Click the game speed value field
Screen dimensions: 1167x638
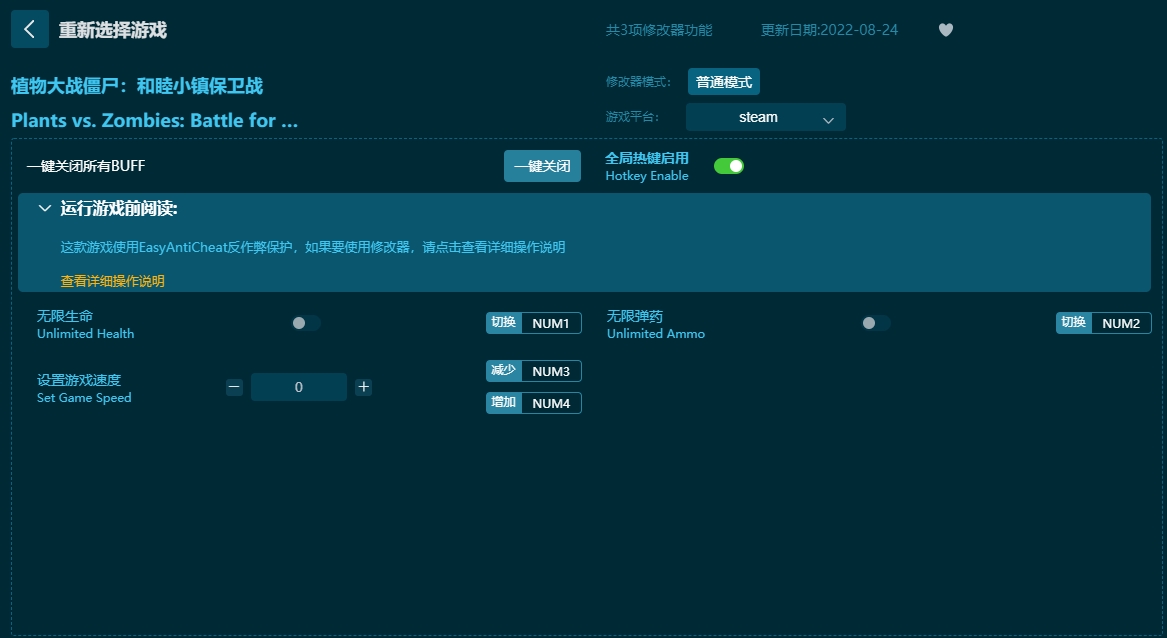pos(298,387)
